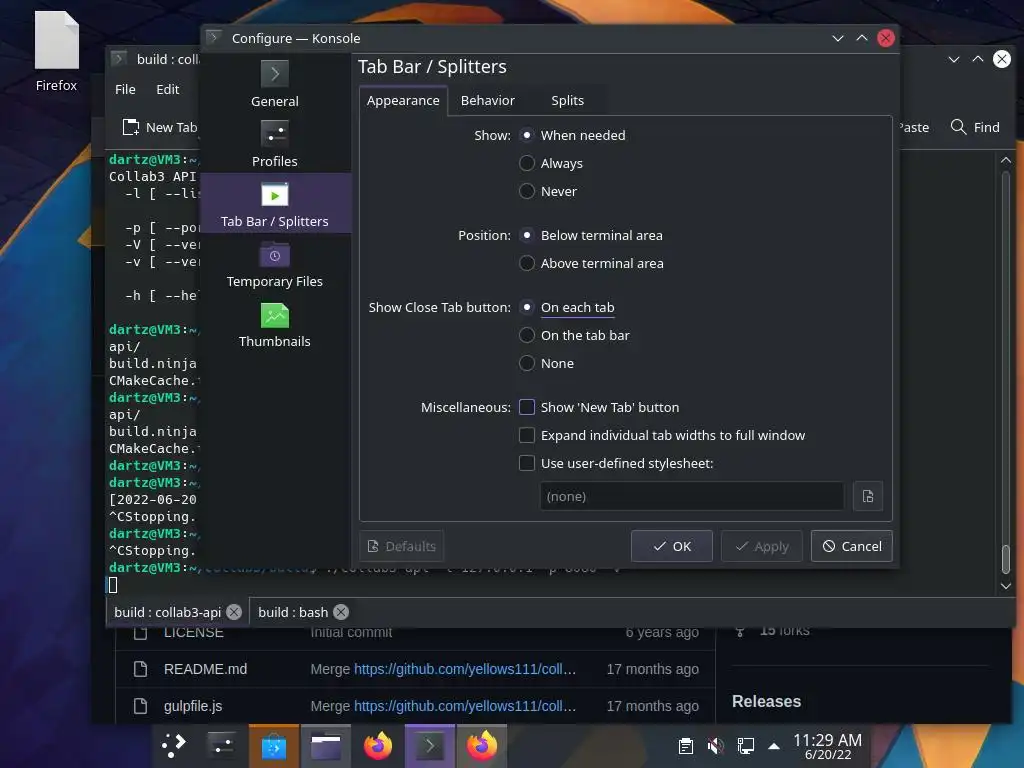Open the clipboard tray icon

(686, 746)
